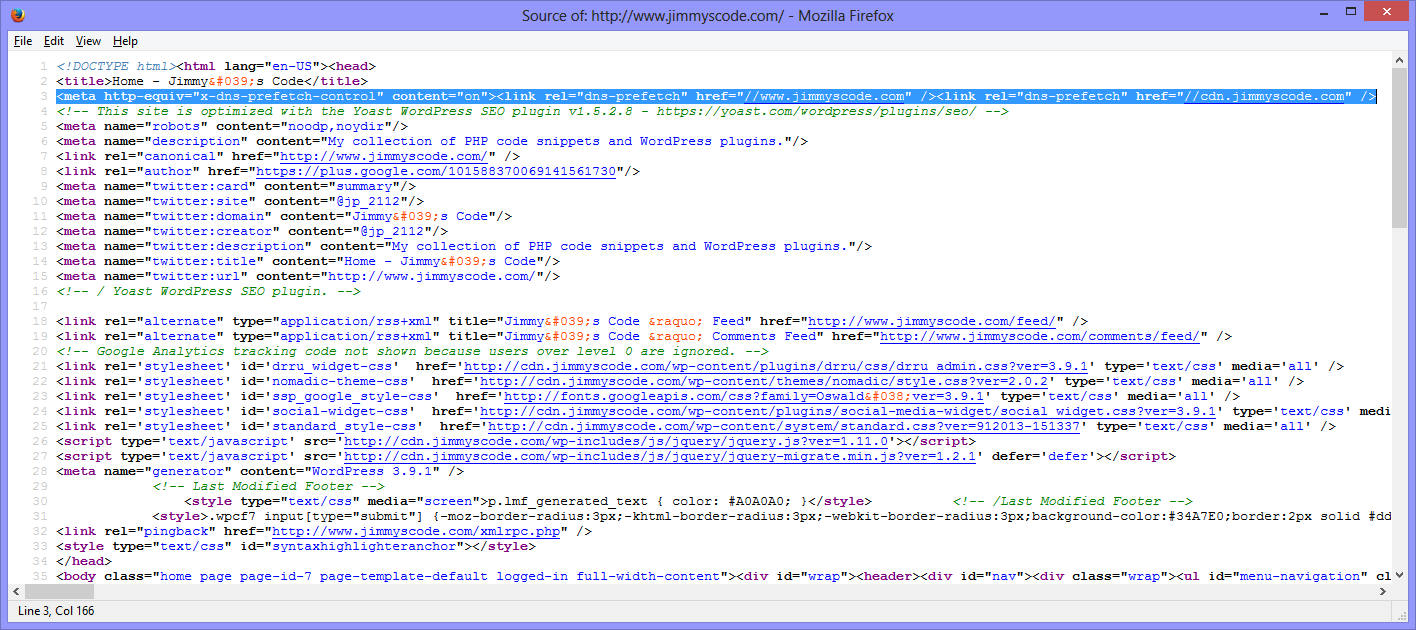
Task: Click the horizontal scrollbar thumb
Action: pyautogui.click(x=58, y=591)
